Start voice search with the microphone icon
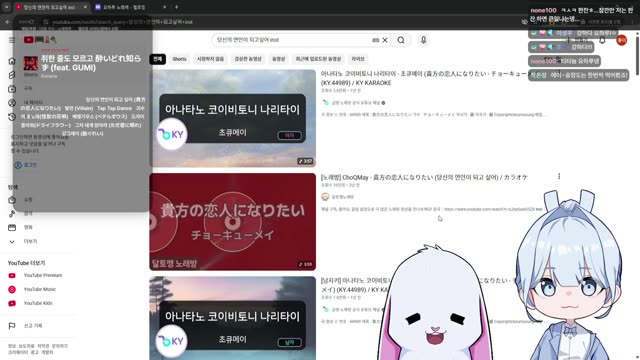 pos(423,40)
